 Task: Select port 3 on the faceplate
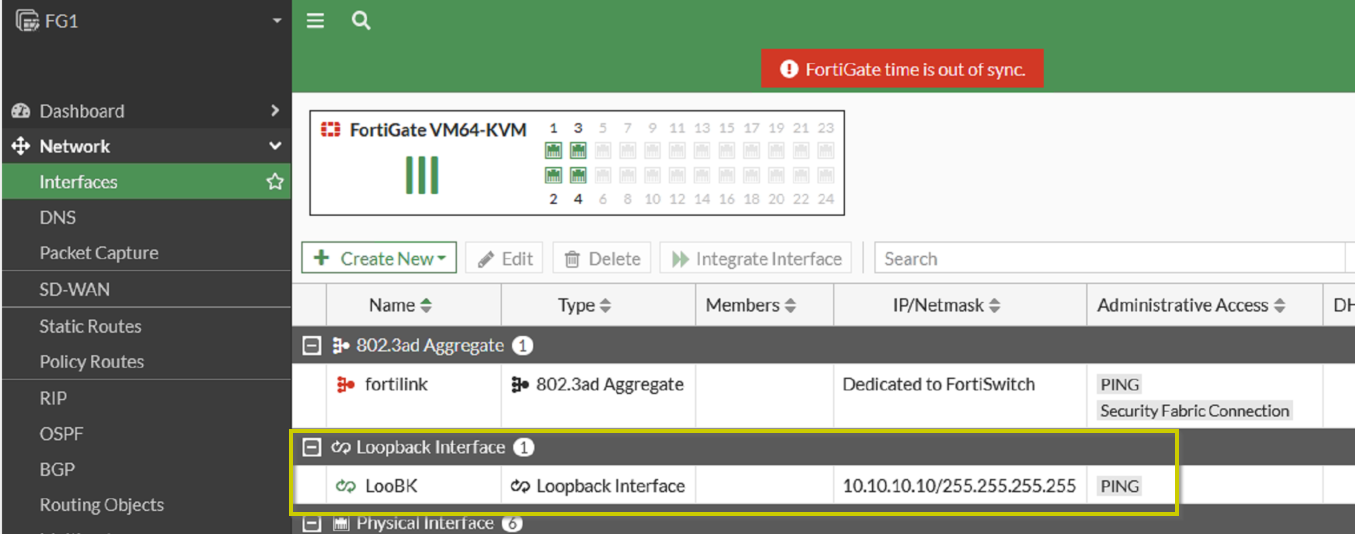click(x=578, y=151)
